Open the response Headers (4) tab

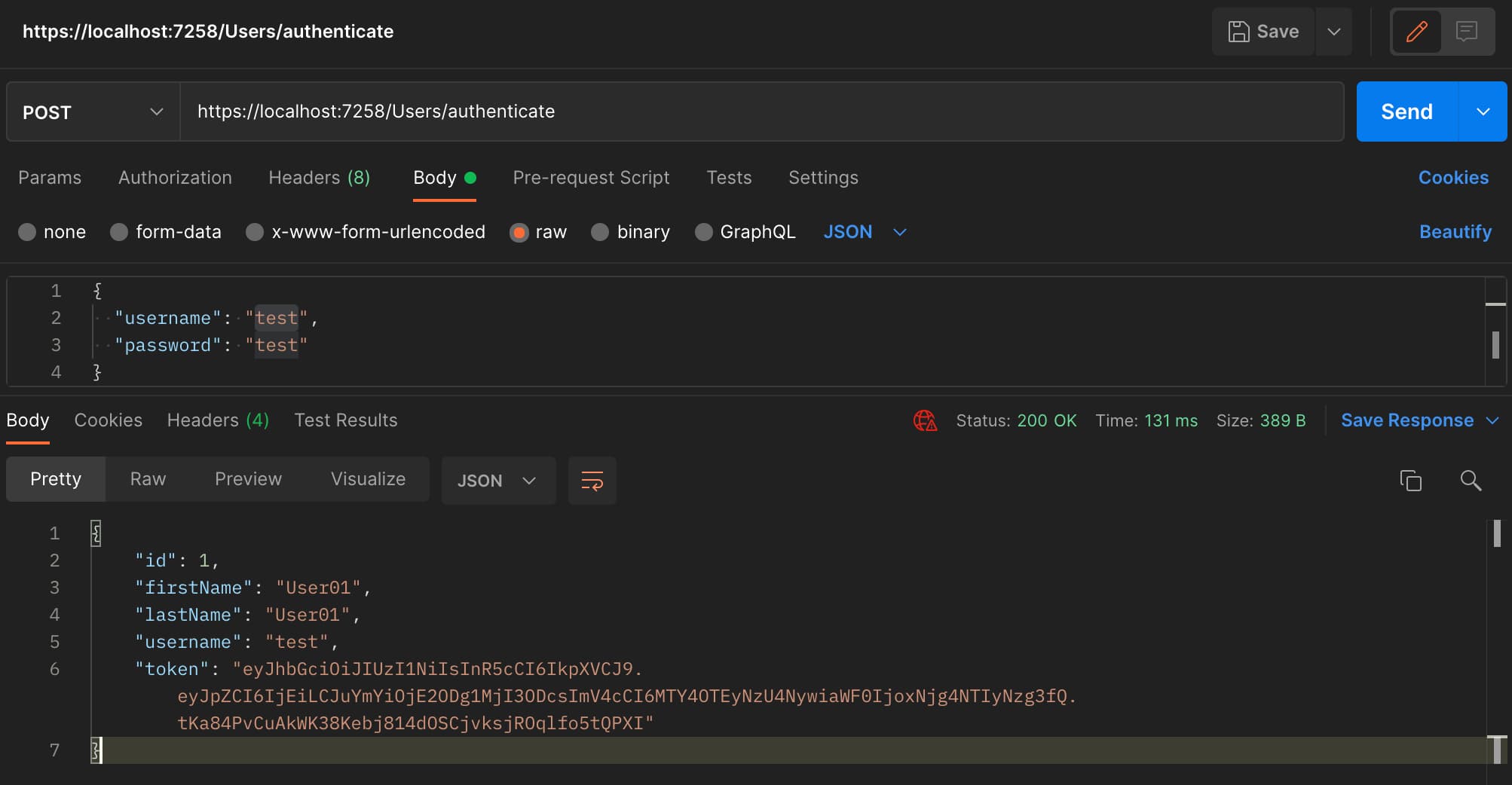218,420
